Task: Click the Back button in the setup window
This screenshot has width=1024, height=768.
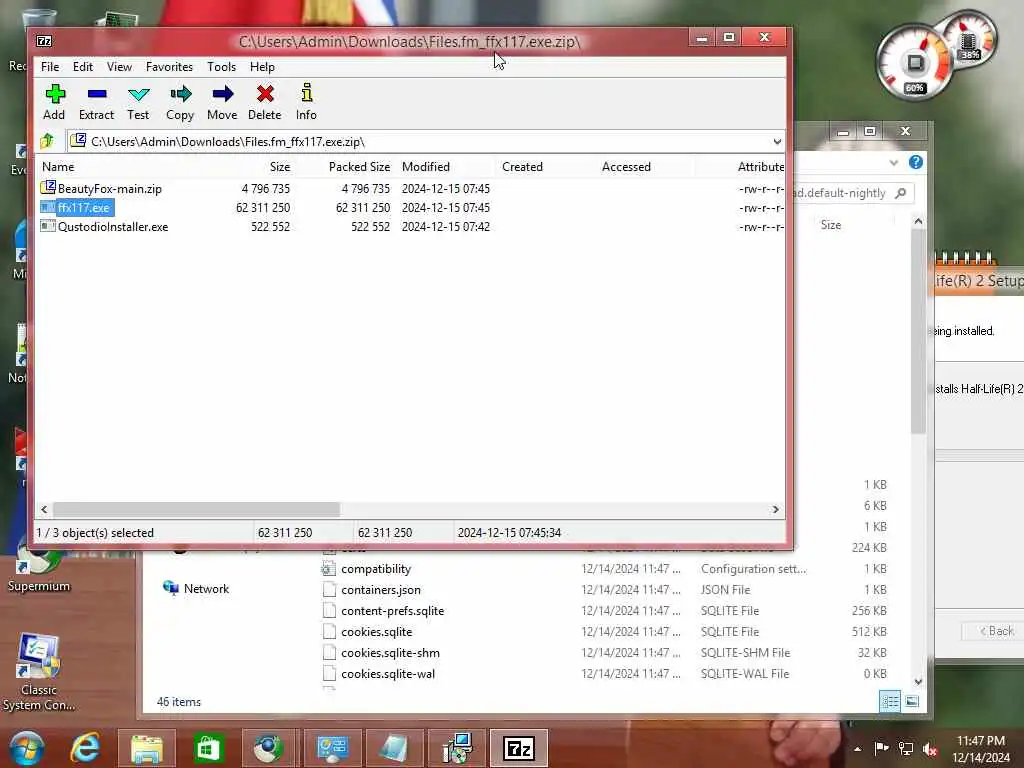Action: click(997, 631)
